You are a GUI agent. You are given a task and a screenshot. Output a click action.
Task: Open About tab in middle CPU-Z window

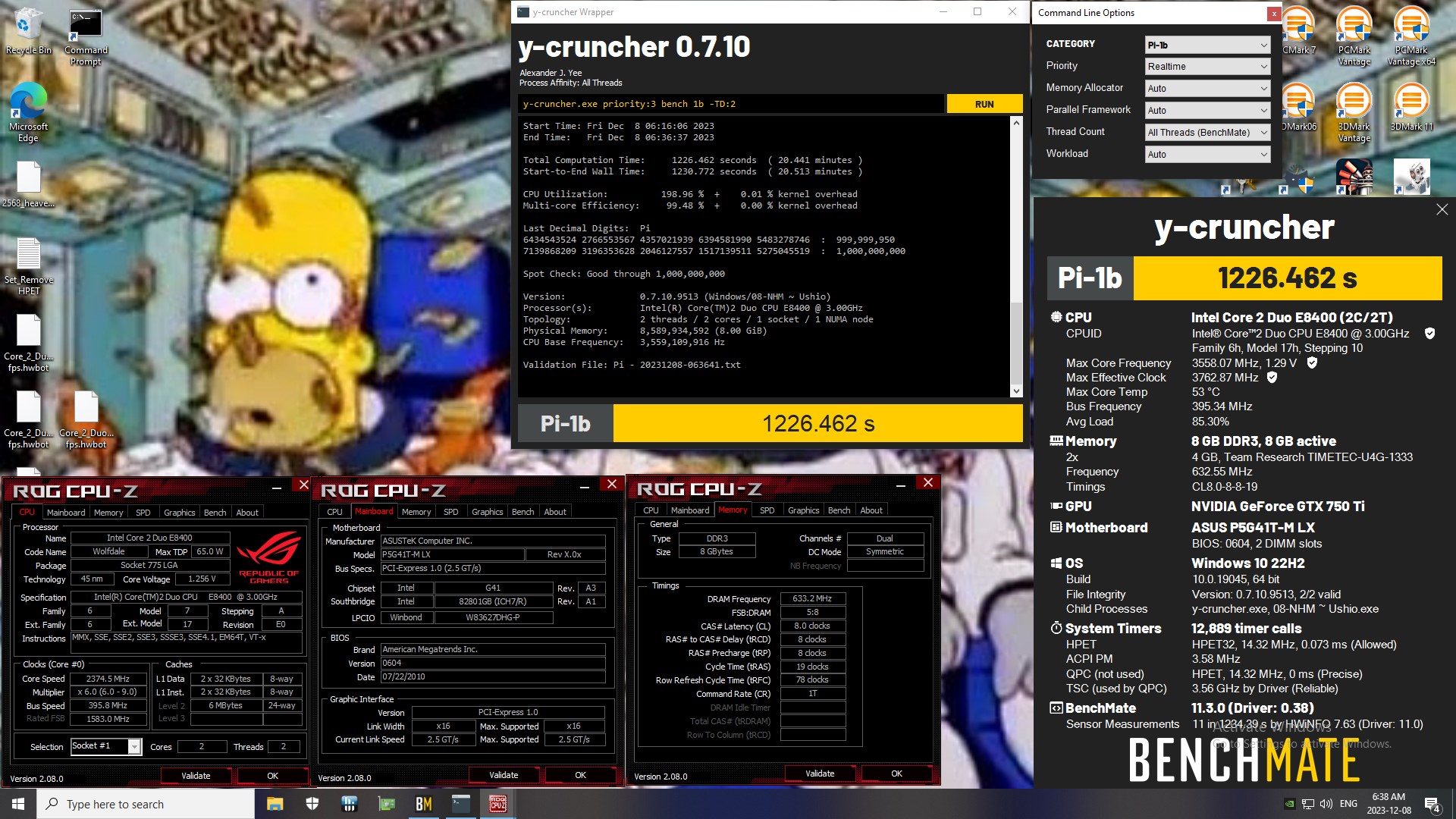pos(555,512)
